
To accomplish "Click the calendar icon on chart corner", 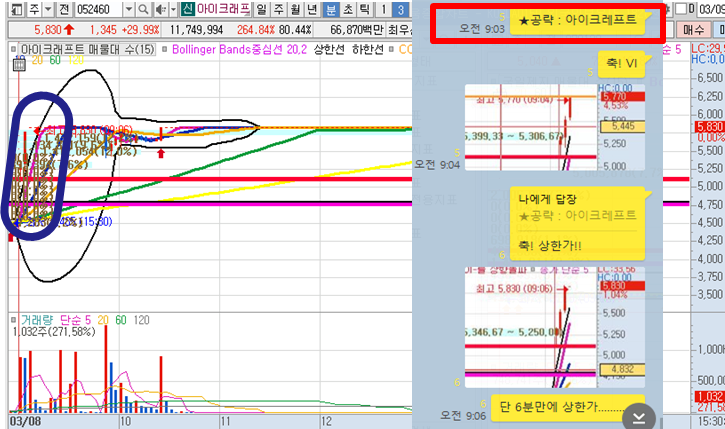I will click(19, 65).
